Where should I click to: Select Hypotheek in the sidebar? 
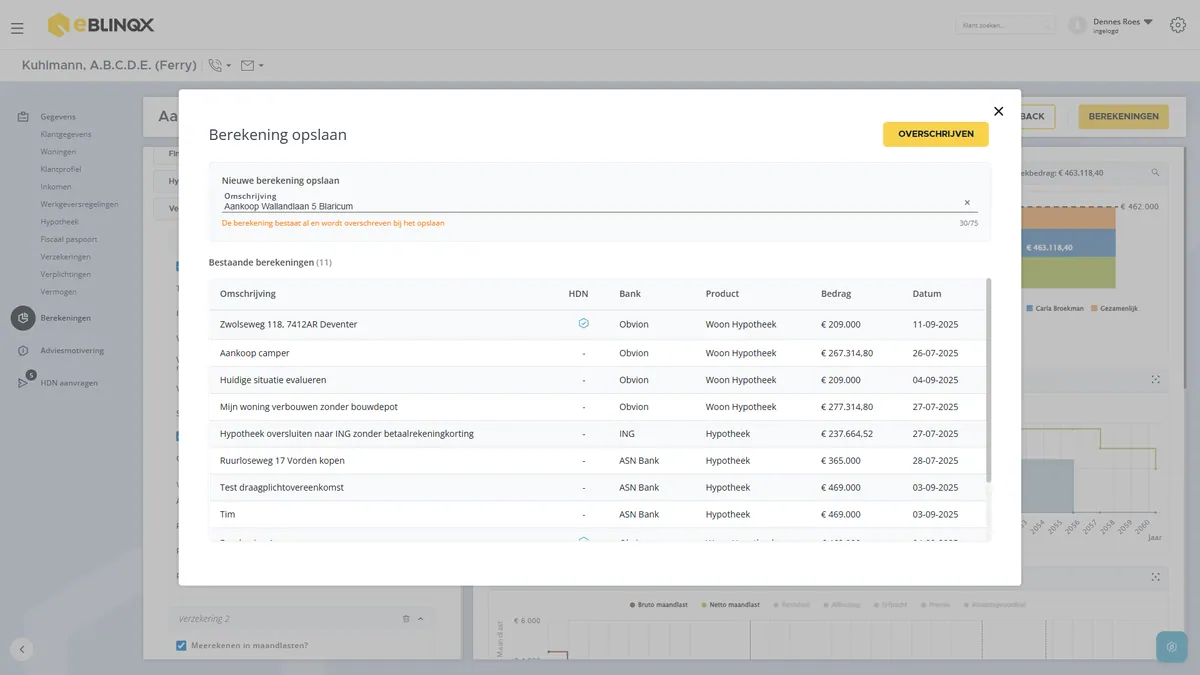pos(60,222)
